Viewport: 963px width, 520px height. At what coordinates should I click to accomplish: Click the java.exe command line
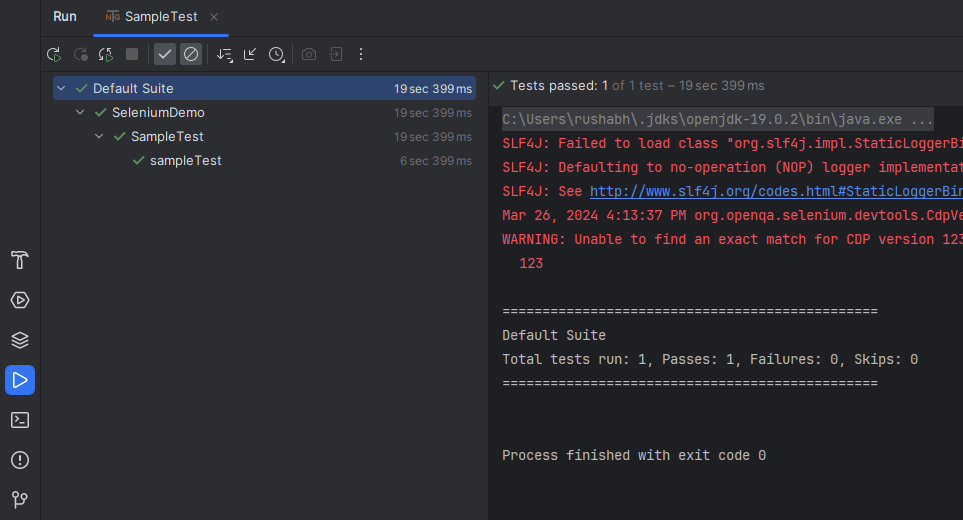pos(717,119)
